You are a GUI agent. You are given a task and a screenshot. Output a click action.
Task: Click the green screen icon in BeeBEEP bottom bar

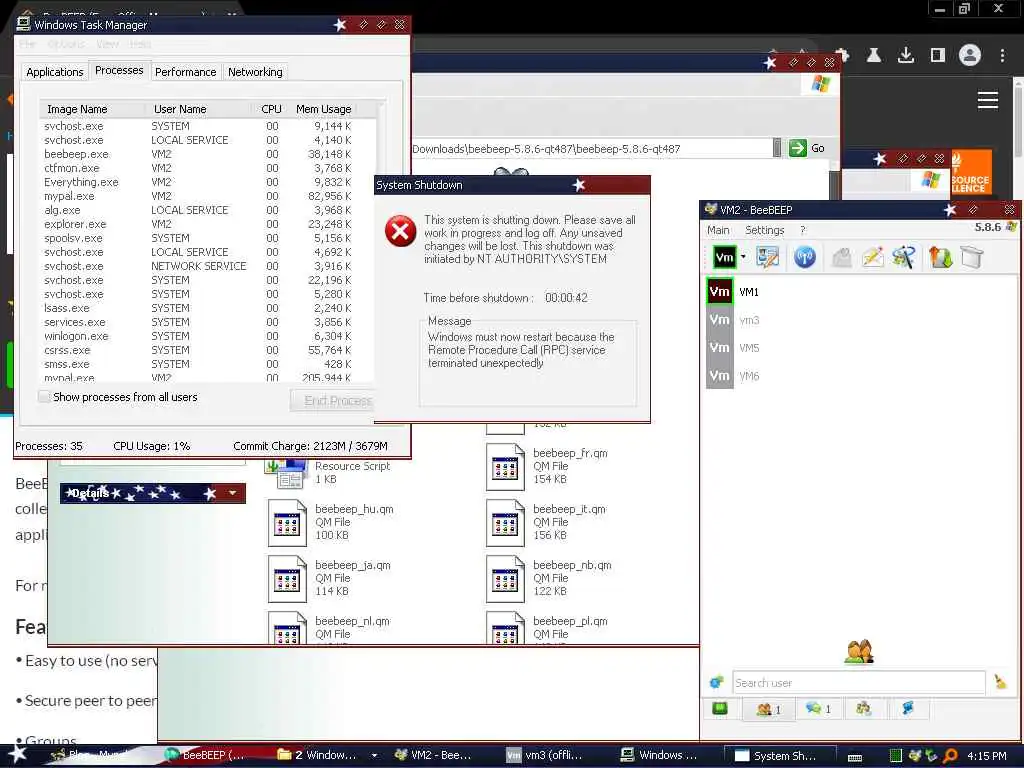[x=720, y=708]
